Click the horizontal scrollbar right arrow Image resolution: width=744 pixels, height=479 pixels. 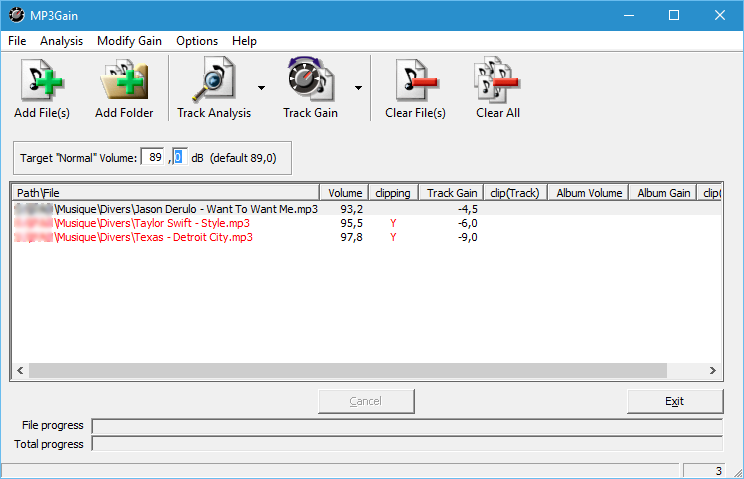point(713,370)
